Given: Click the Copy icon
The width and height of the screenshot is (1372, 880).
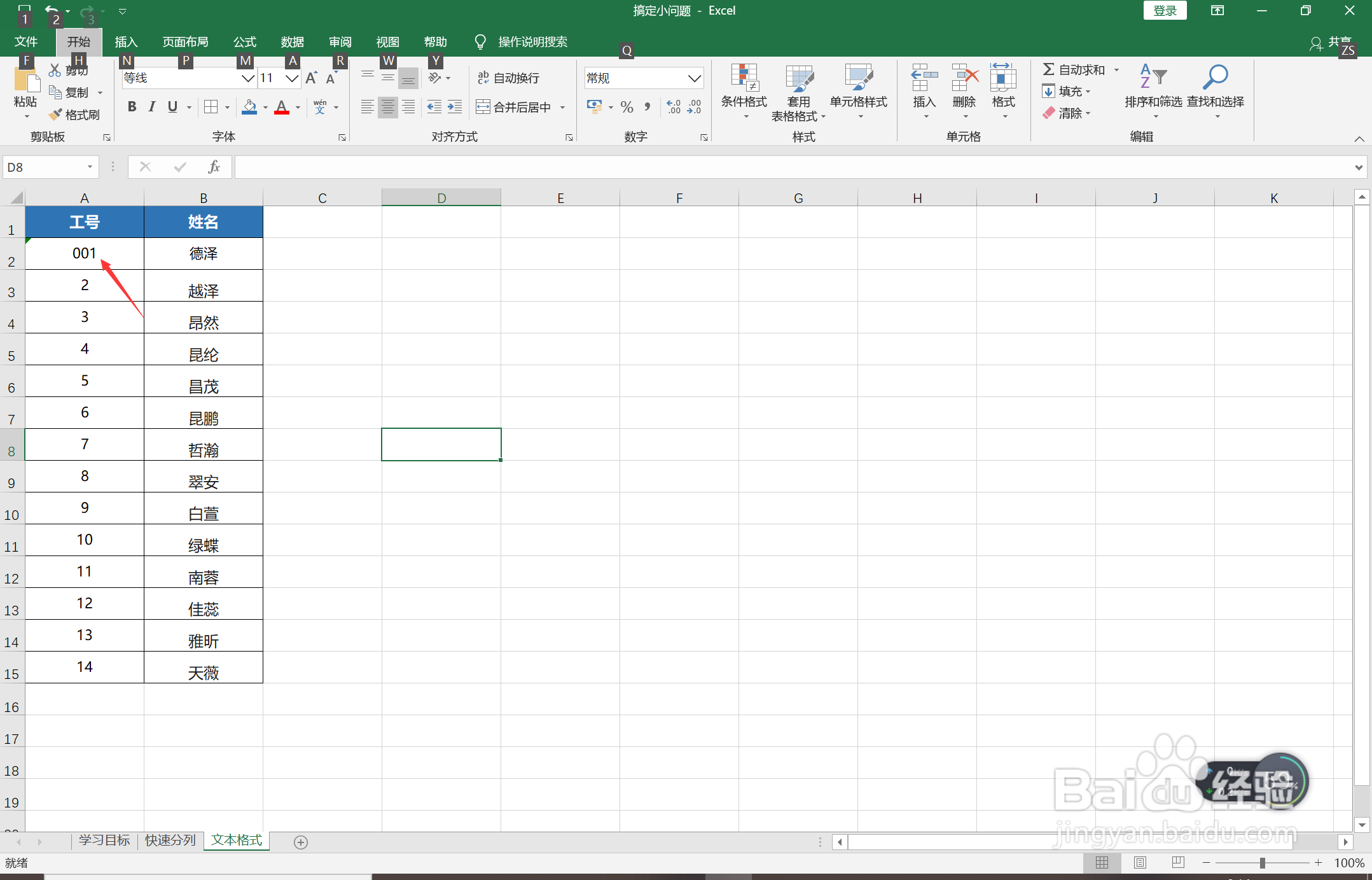Looking at the screenshot, I should (x=55, y=92).
